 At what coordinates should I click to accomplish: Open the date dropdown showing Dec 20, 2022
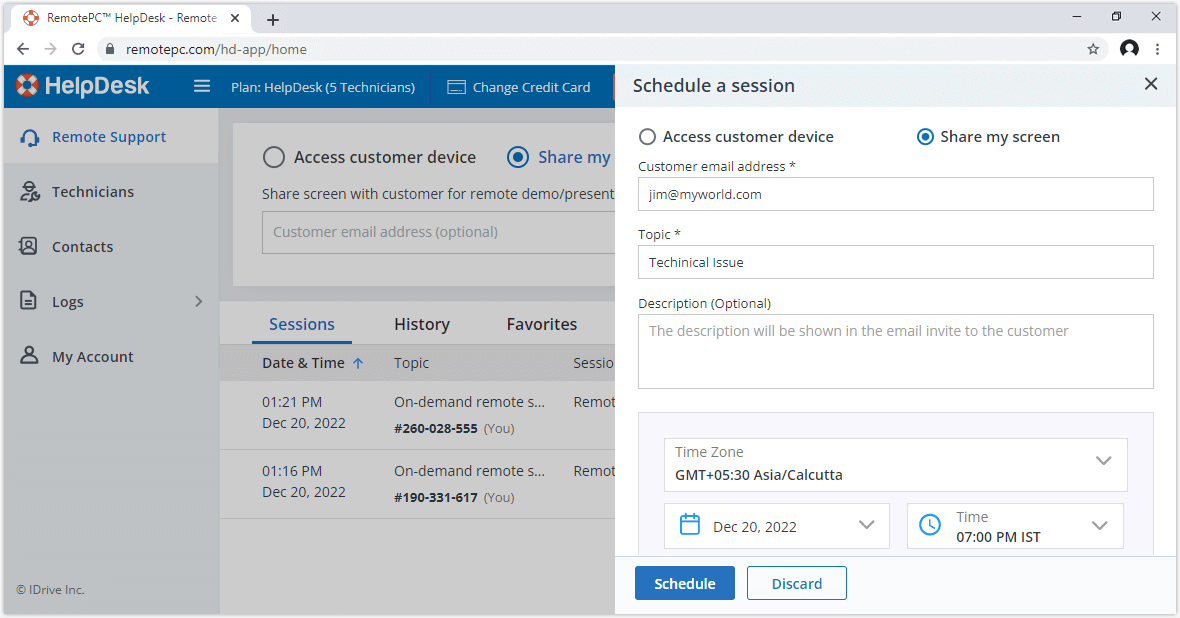click(777, 526)
